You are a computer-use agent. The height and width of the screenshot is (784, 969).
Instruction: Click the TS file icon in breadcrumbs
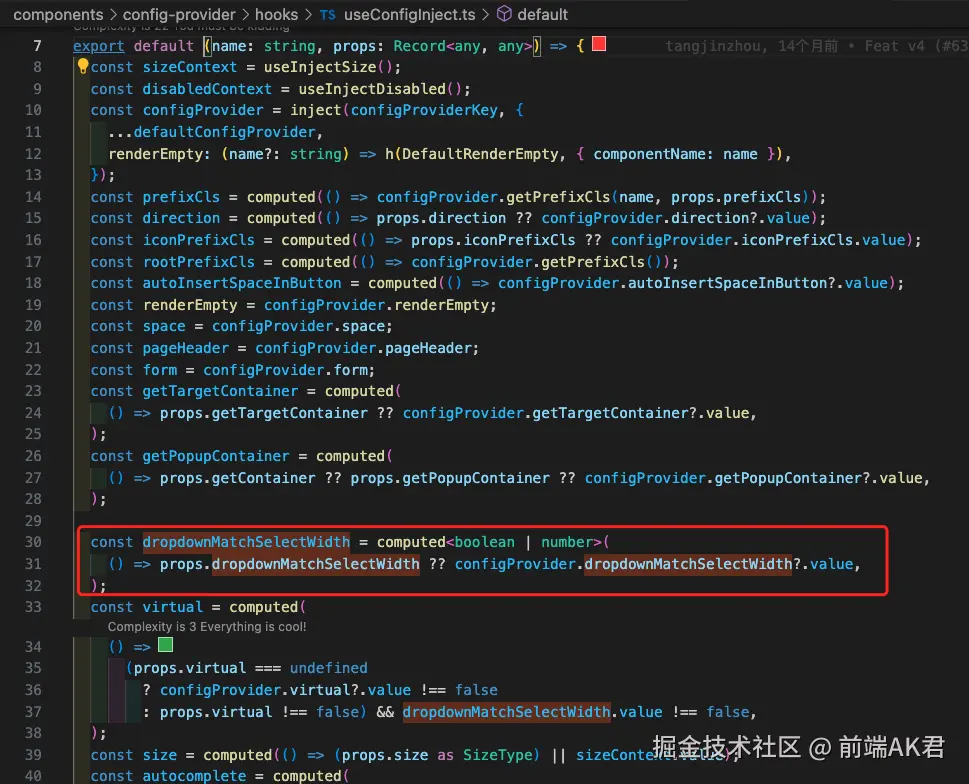[328, 15]
